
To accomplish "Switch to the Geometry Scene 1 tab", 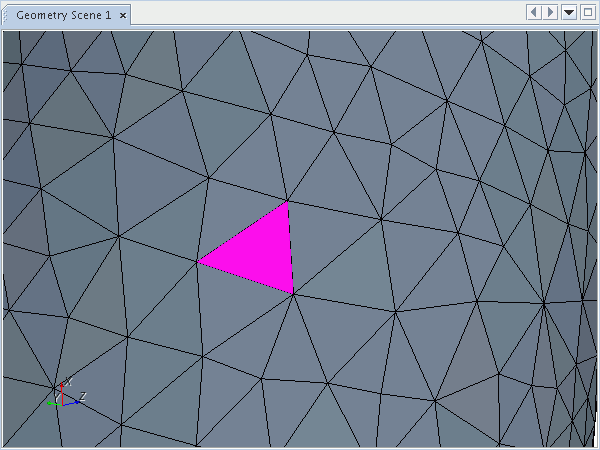I will (x=63, y=16).
